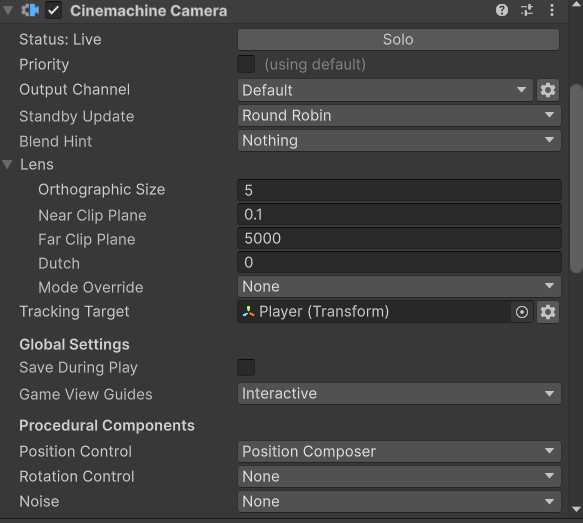
Task: Click the Standby Update label
Action: click(x=77, y=116)
